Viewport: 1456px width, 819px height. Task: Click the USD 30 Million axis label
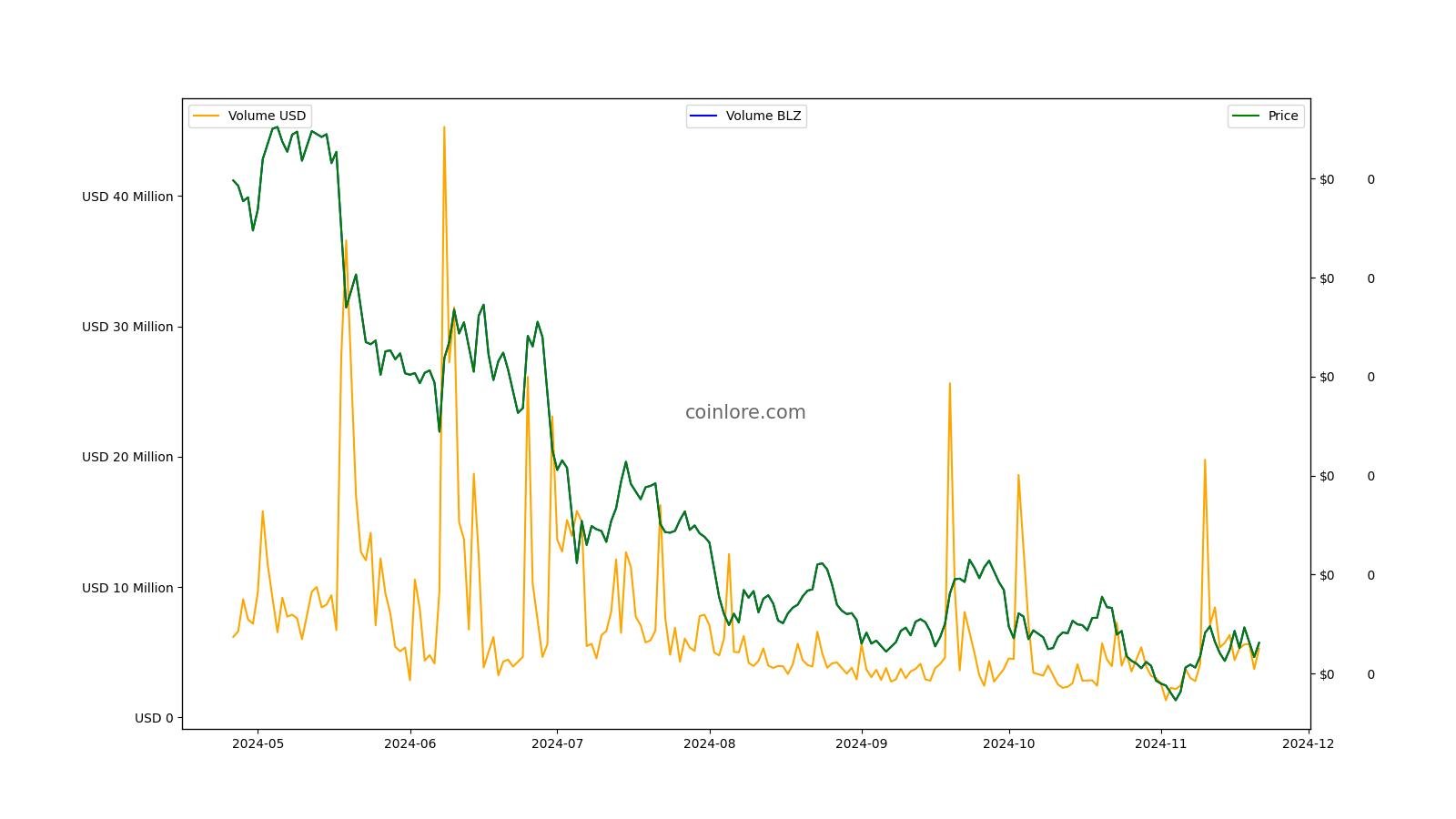127,327
